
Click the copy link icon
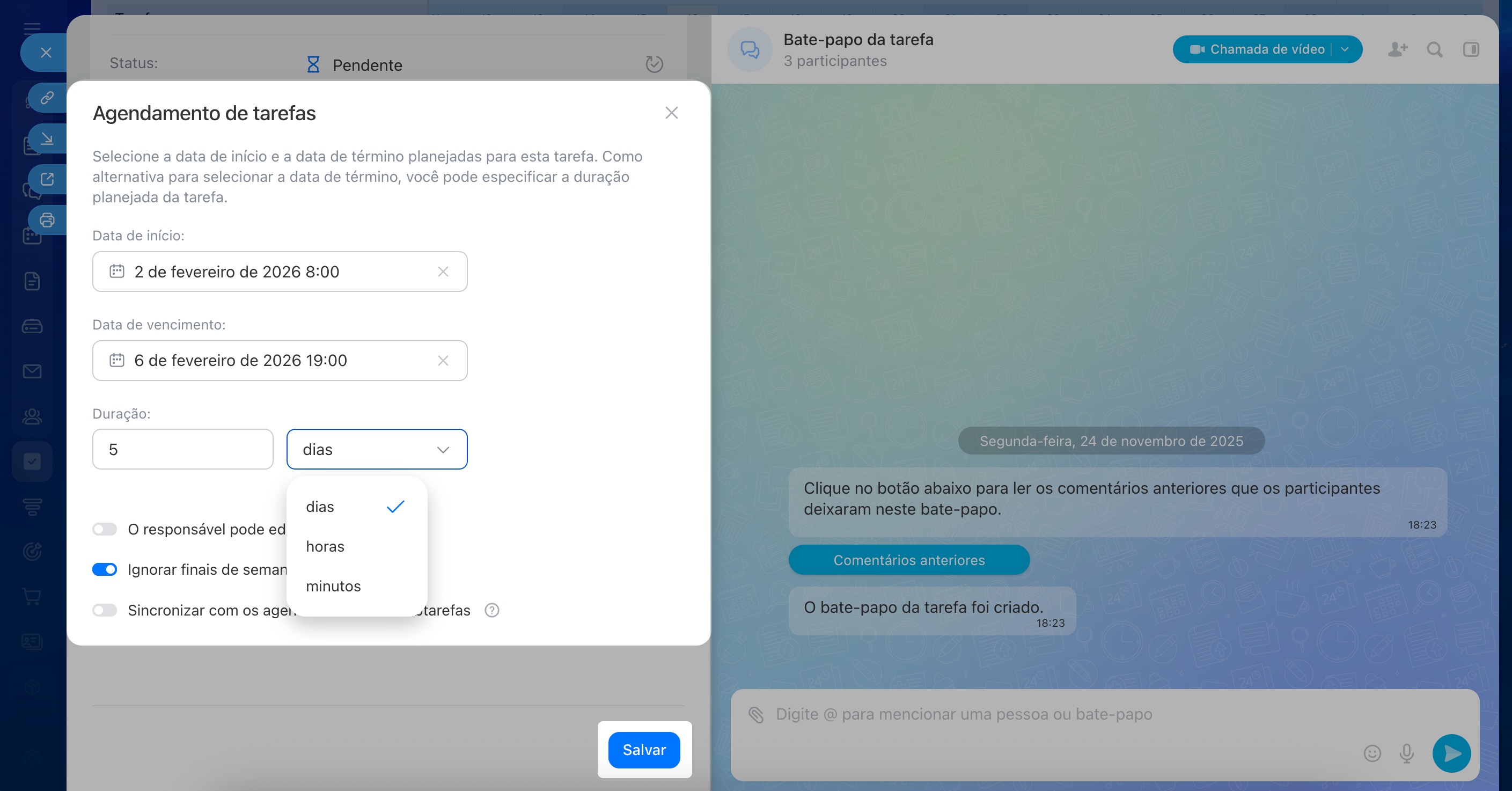(x=47, y=98)
